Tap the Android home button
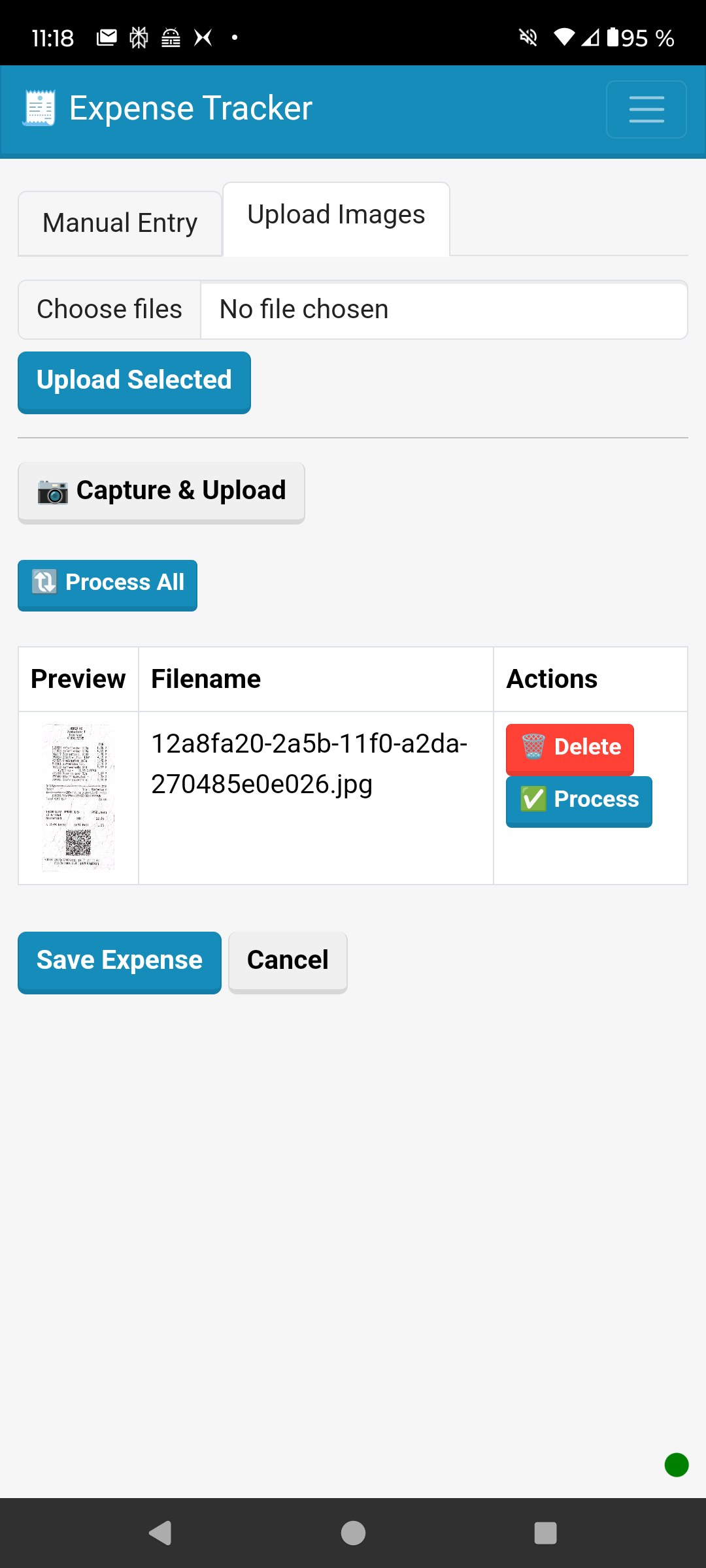Screen dimensions: 706x1568 (x=353, y=1533)
